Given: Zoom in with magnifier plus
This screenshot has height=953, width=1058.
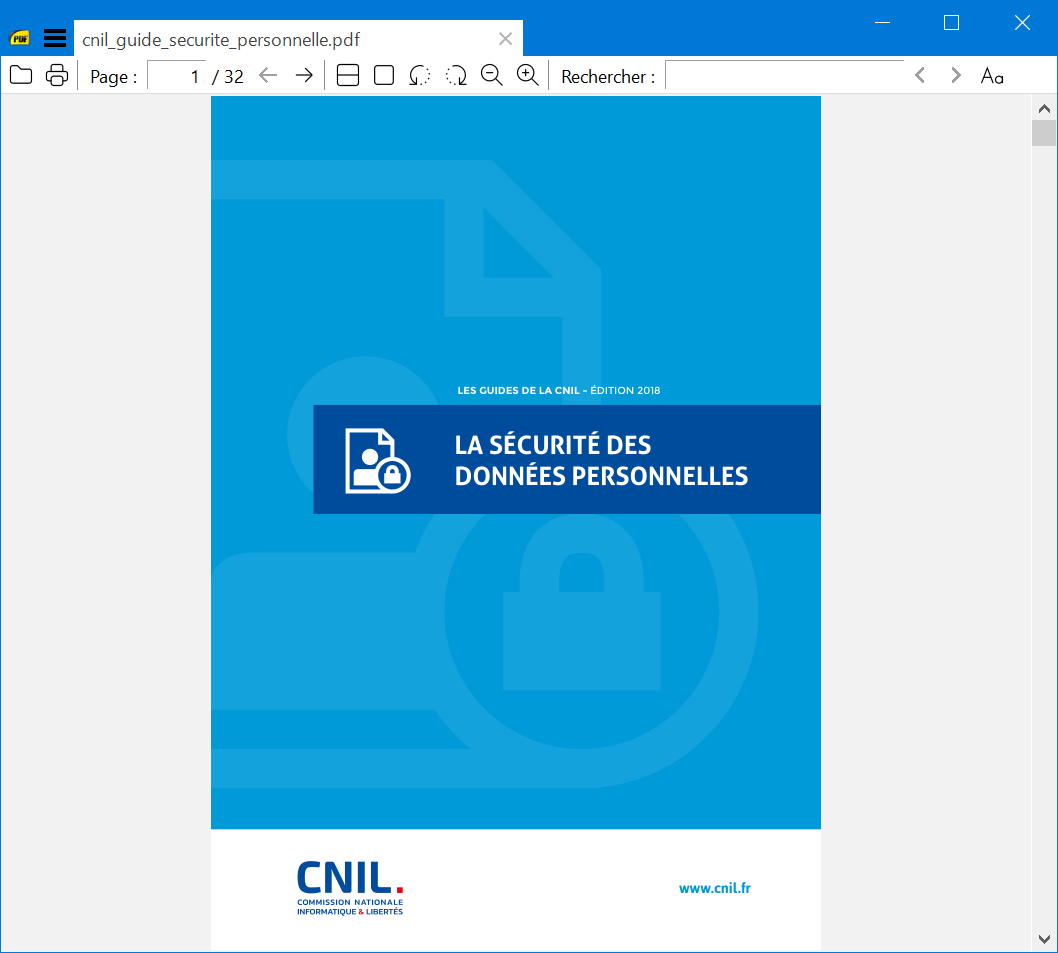Looking at the screenshot, I should (528, 75).
